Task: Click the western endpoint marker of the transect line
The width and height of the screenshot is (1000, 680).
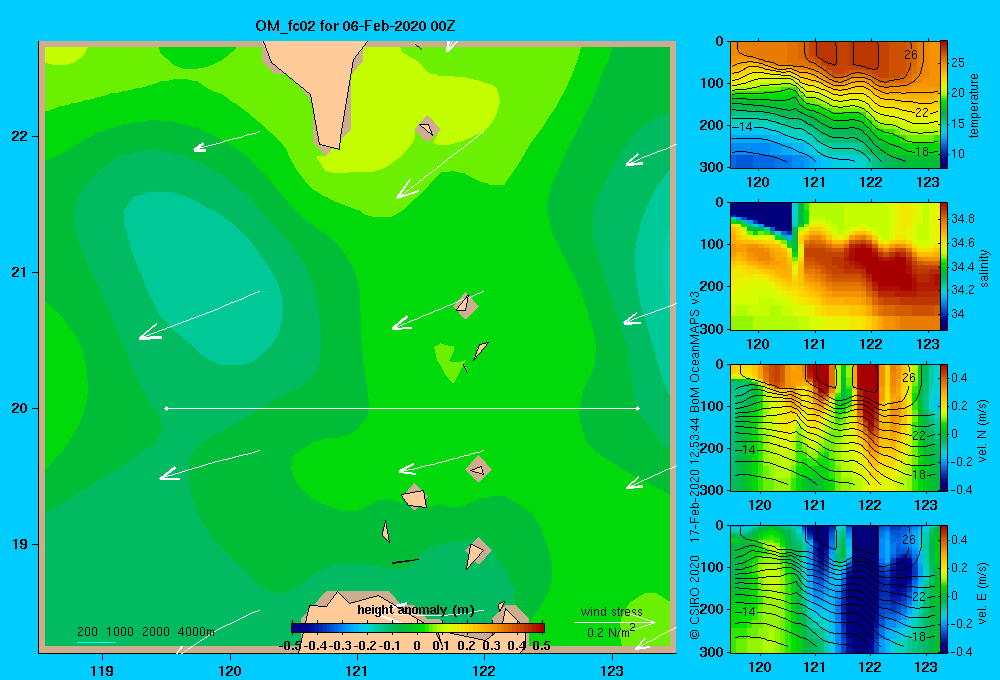Action: click(166, 408)
